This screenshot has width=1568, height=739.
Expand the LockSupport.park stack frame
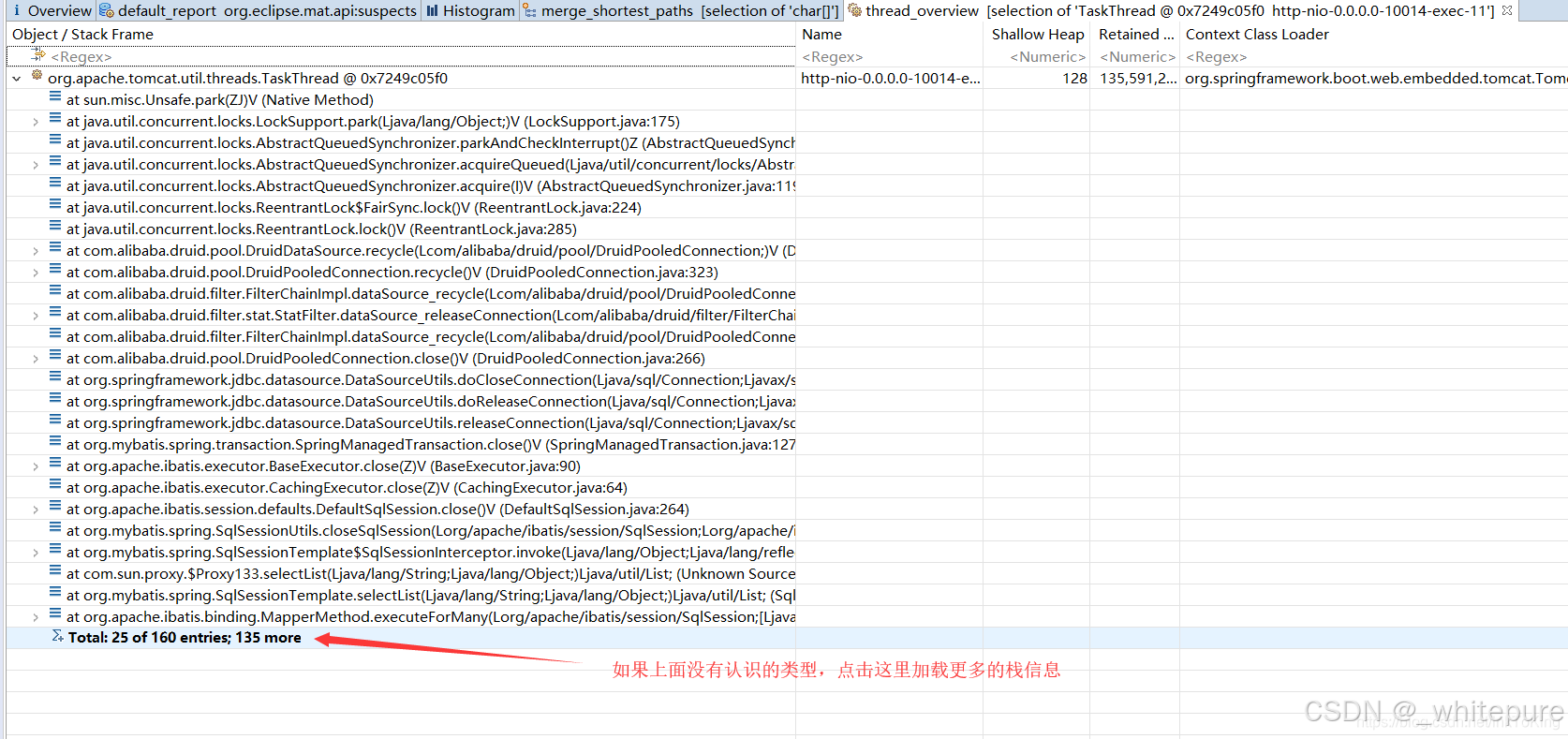(x=36, y=122)
